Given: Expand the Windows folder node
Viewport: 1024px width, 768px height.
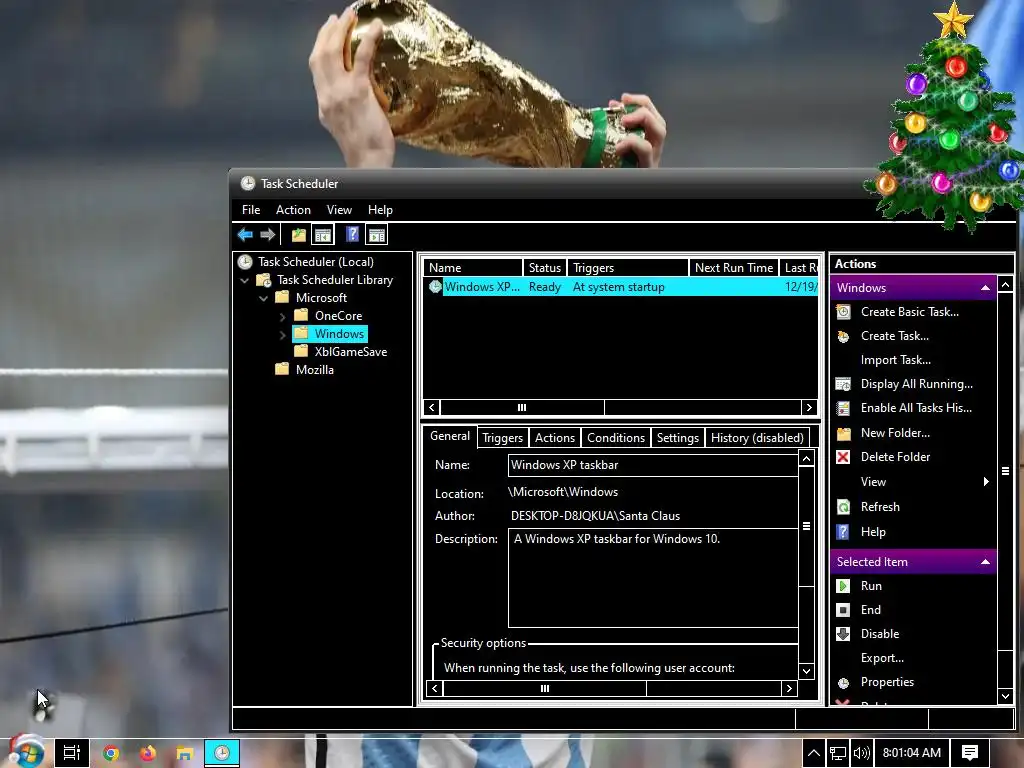Looking at the screenshot, I should (282, 335).
